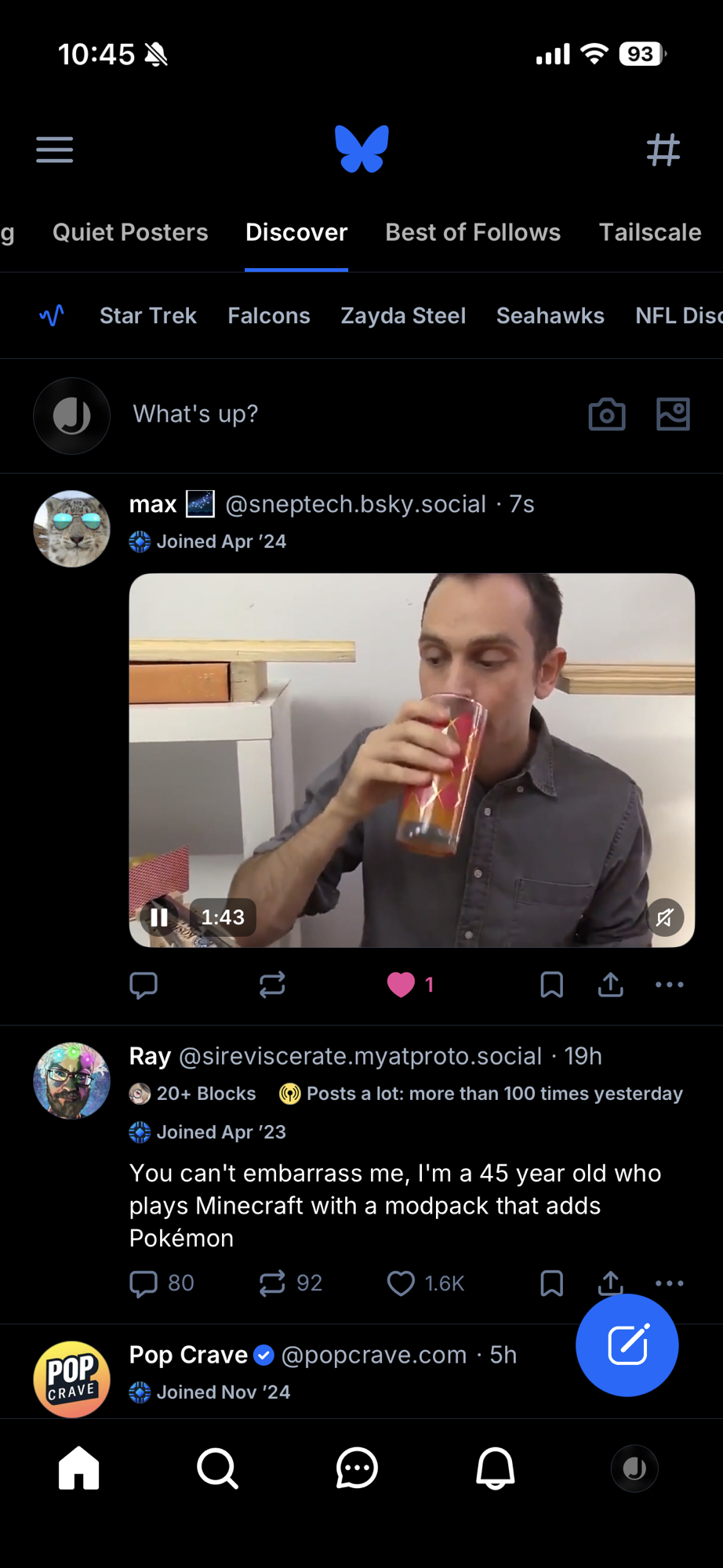This screenshot has height=1568, width=723.
Task: Open notifications bell in bottom bar
Action: point(496,1468)
